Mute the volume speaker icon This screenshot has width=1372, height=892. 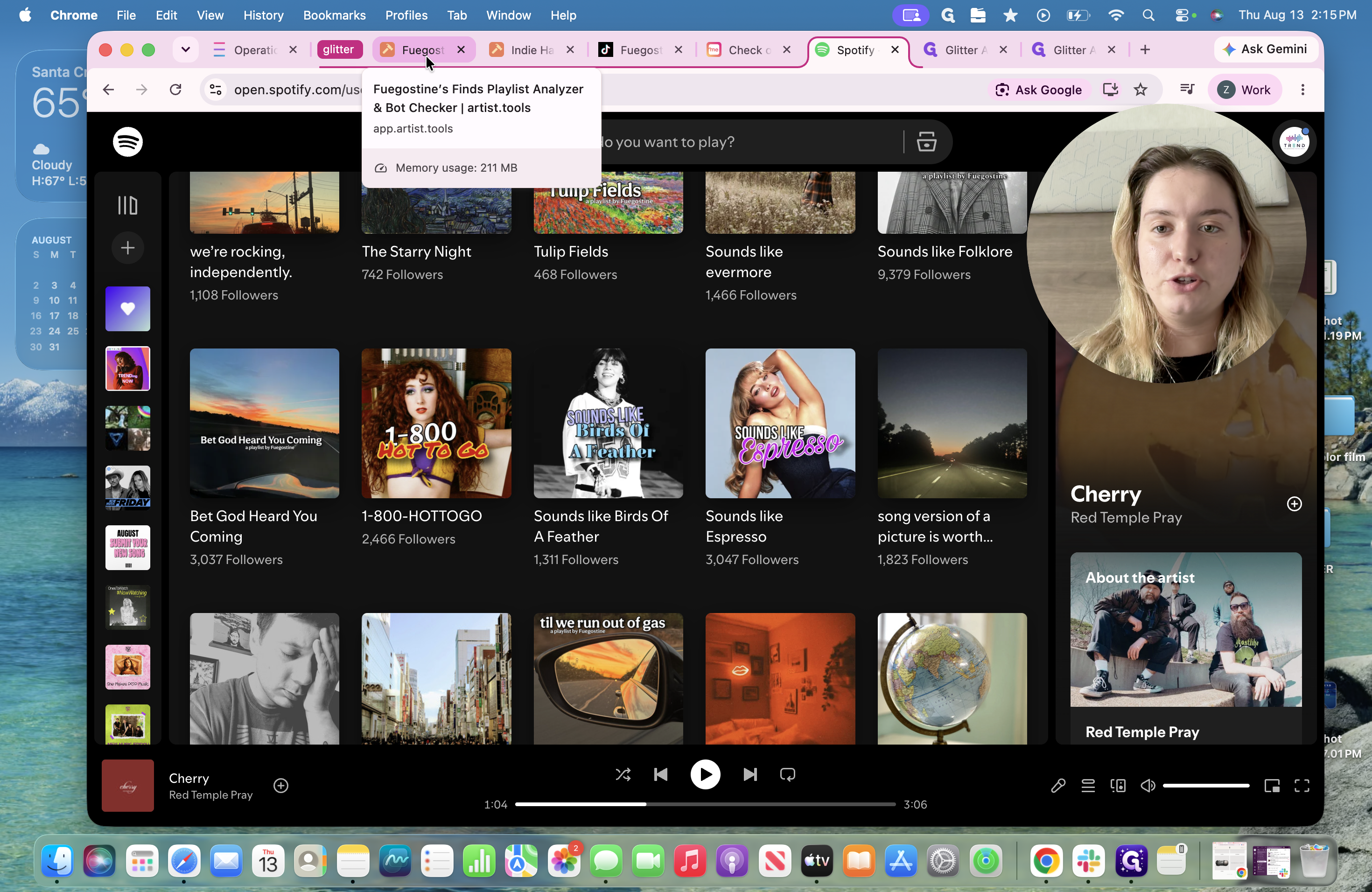[x=1148, y=785]
